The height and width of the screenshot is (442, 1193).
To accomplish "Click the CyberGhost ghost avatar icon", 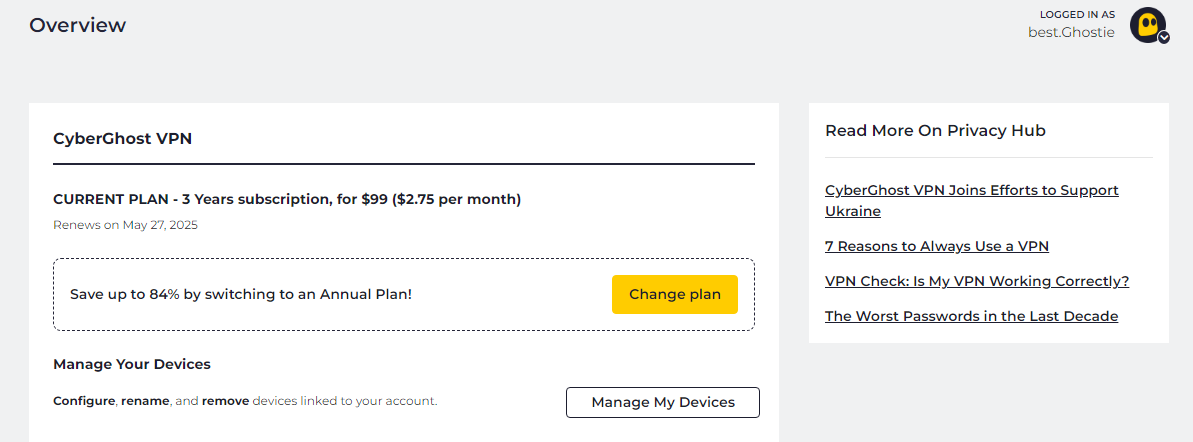I will click(x=1146, y=24).
